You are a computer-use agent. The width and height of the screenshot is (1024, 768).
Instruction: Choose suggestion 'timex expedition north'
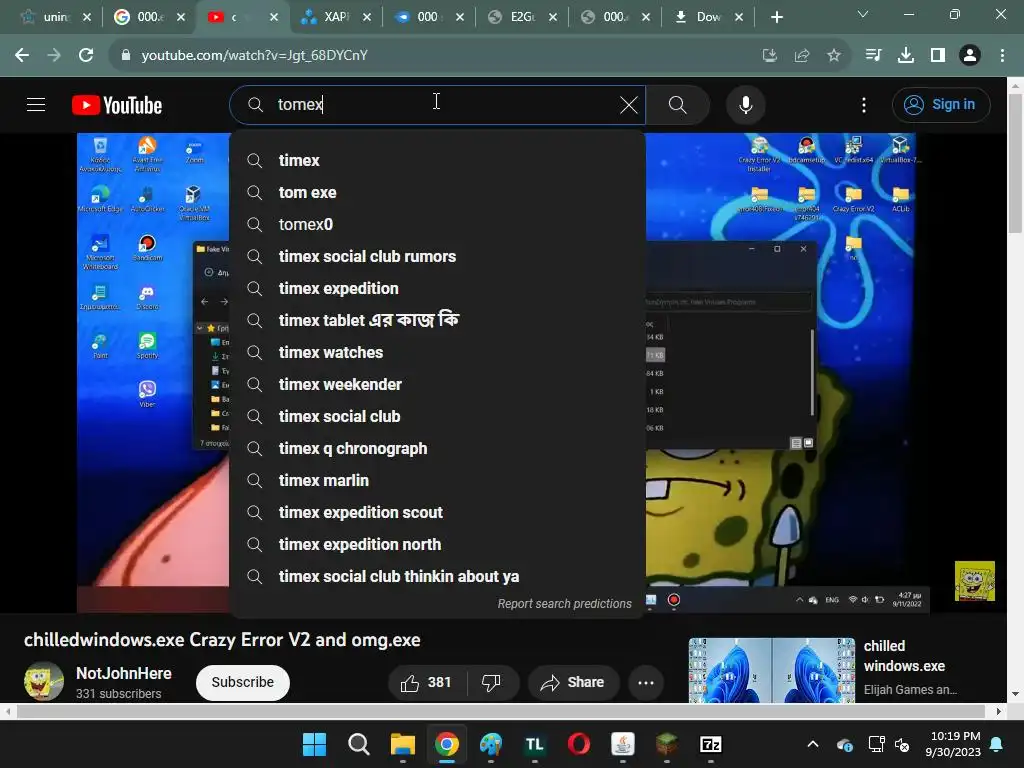[438, 544]
